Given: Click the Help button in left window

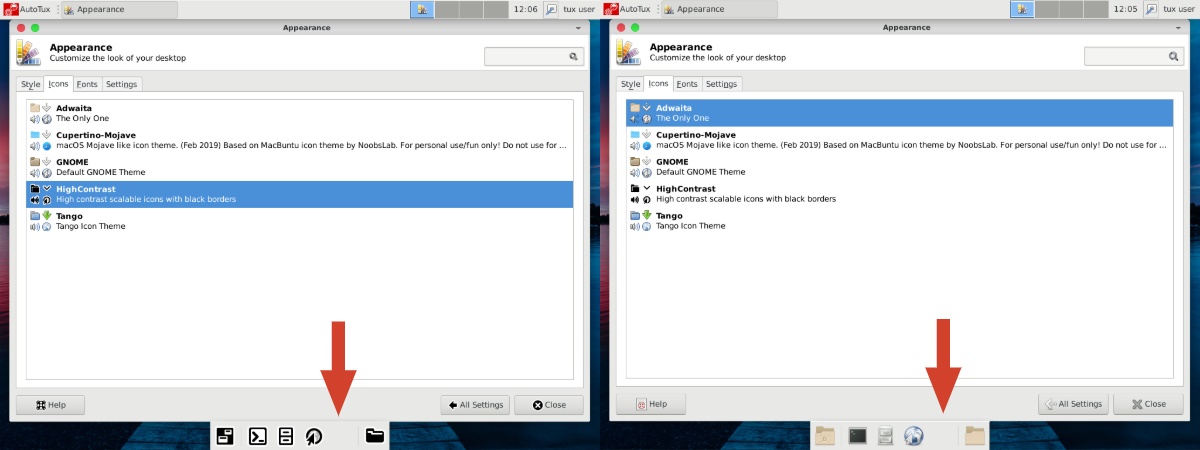Looking at the screenshot, I should [x=50, y=405].
